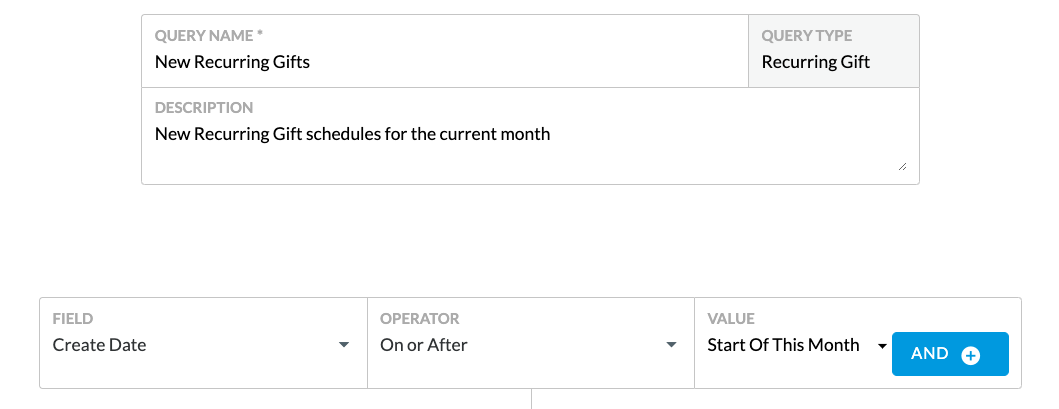Viewport: 1059px width, 409px height.
Task: Click the DESCRIPTION label
Action: [x=204, y=108]
